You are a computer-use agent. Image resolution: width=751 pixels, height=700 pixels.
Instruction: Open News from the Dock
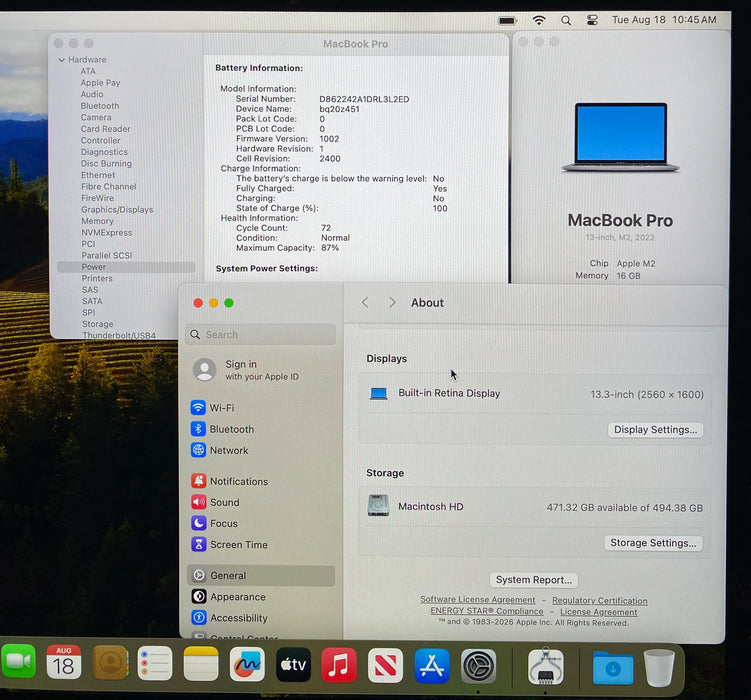tap(386, 666)
